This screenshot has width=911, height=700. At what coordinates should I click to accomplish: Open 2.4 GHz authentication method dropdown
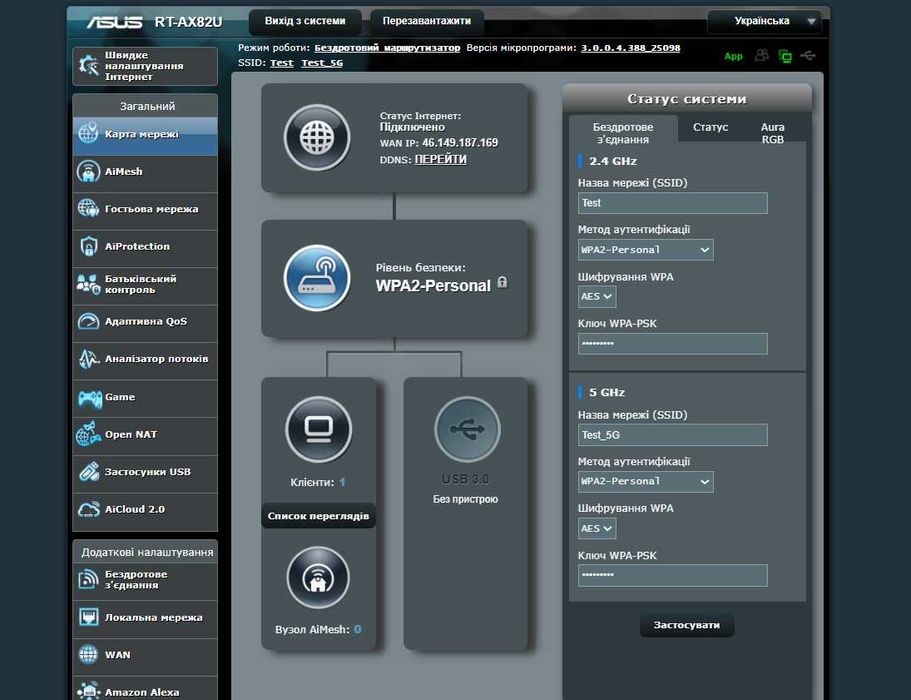click(645, 250)
